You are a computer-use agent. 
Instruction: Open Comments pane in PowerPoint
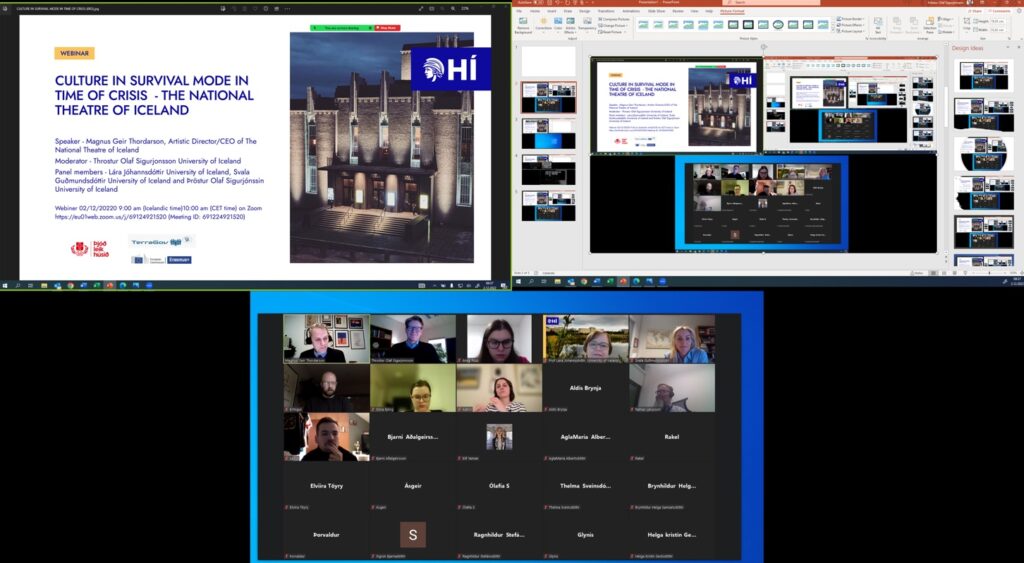[999, 11]
